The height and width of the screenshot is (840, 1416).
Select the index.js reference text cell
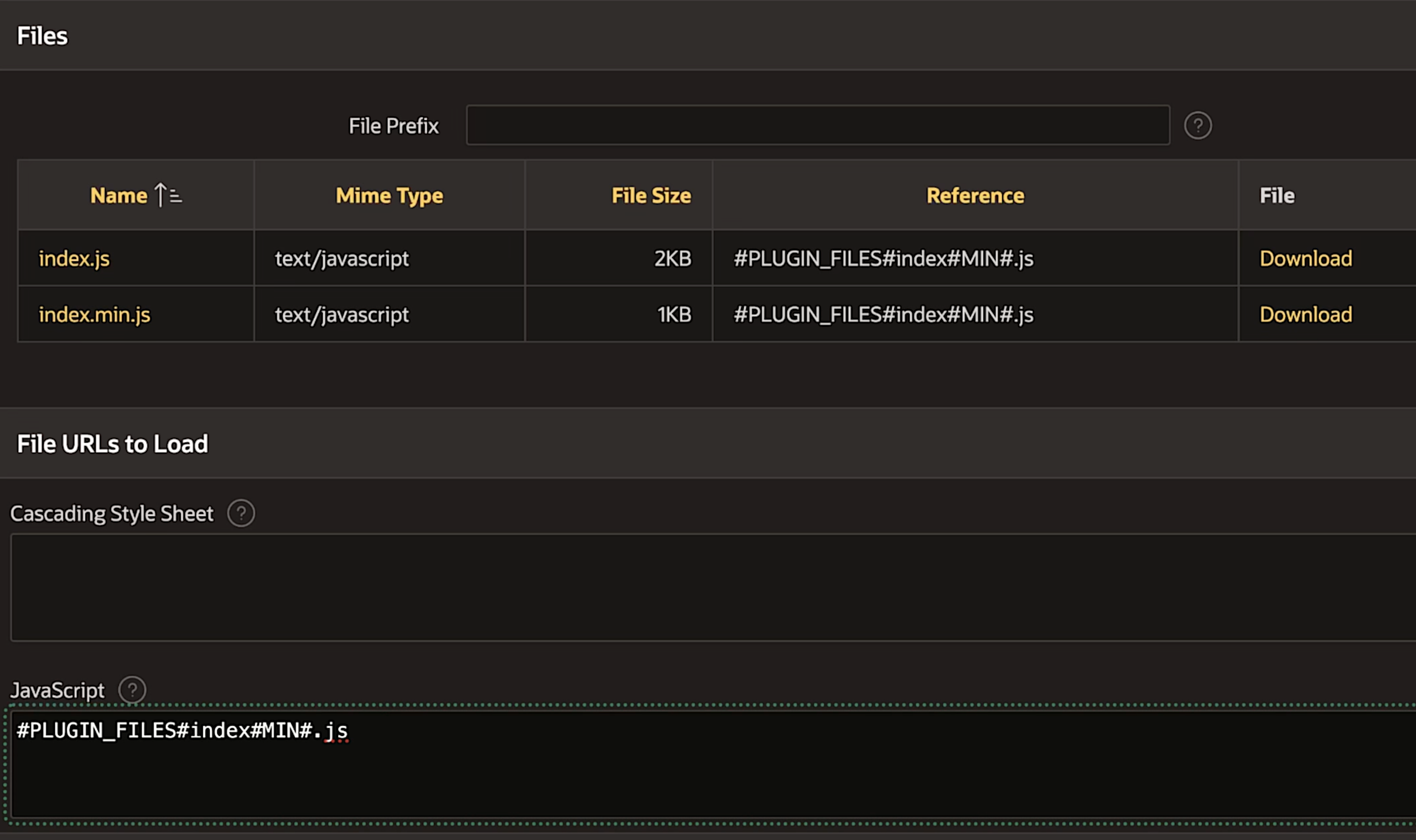[883, 259]
